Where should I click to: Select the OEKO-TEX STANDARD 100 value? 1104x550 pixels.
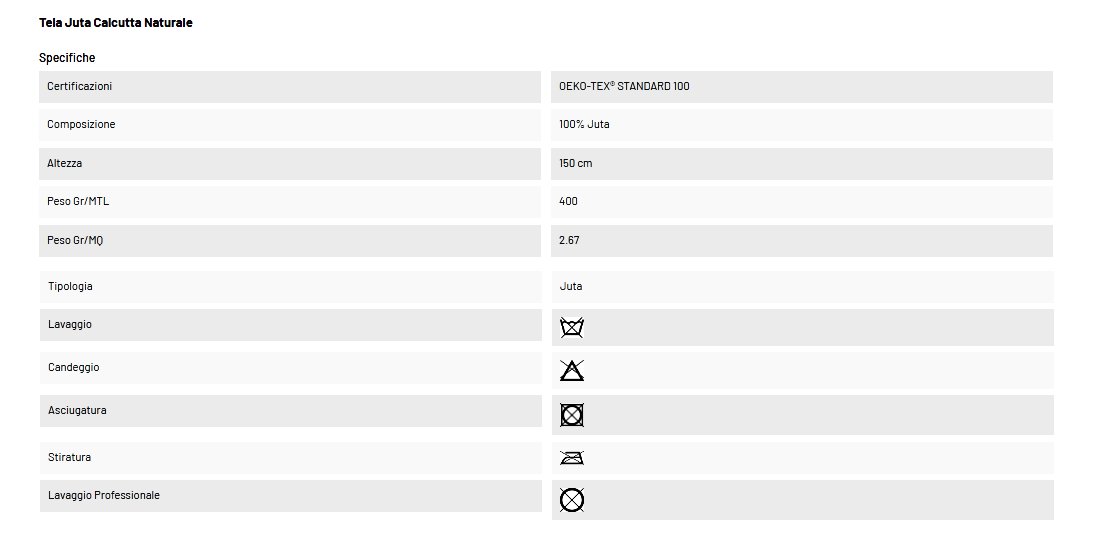pyautogui.click(x=625, y=86)
